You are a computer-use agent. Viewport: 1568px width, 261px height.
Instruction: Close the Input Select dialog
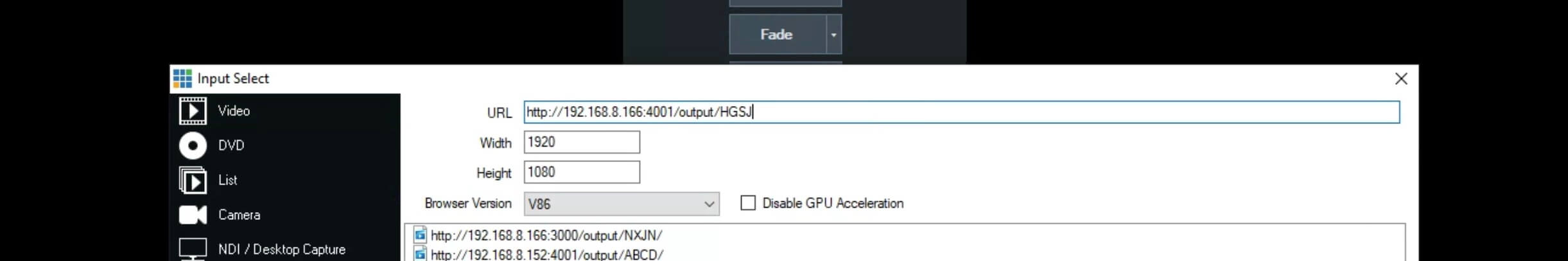tap(1401, 78)
